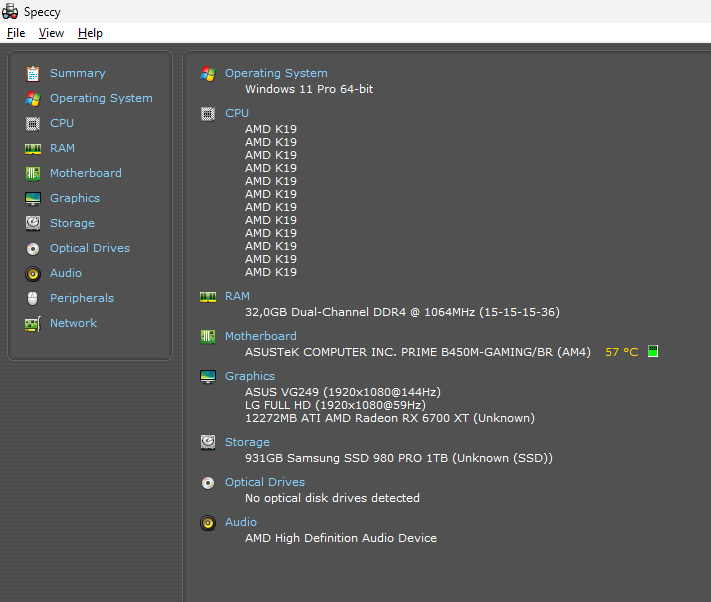
Task: Go to Operating System sidebar section
Action: coord(101,98)
